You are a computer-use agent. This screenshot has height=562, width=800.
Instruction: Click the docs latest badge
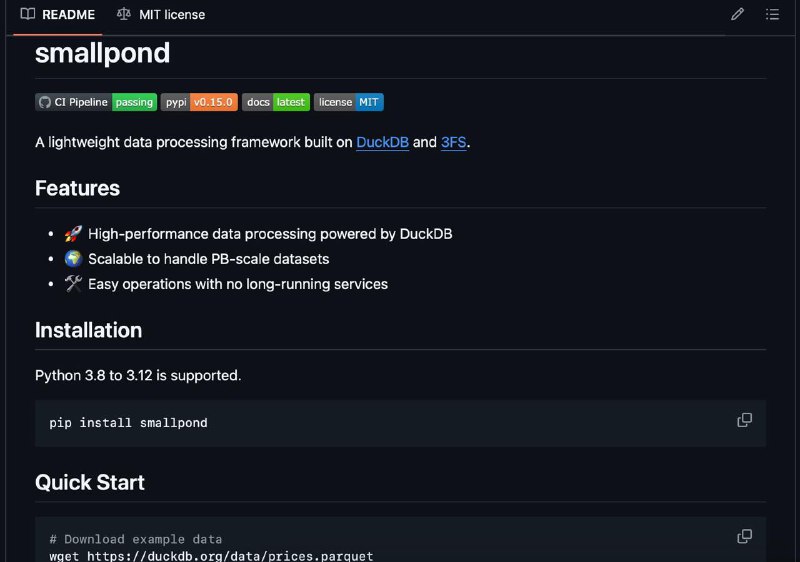tap(276, 102)
